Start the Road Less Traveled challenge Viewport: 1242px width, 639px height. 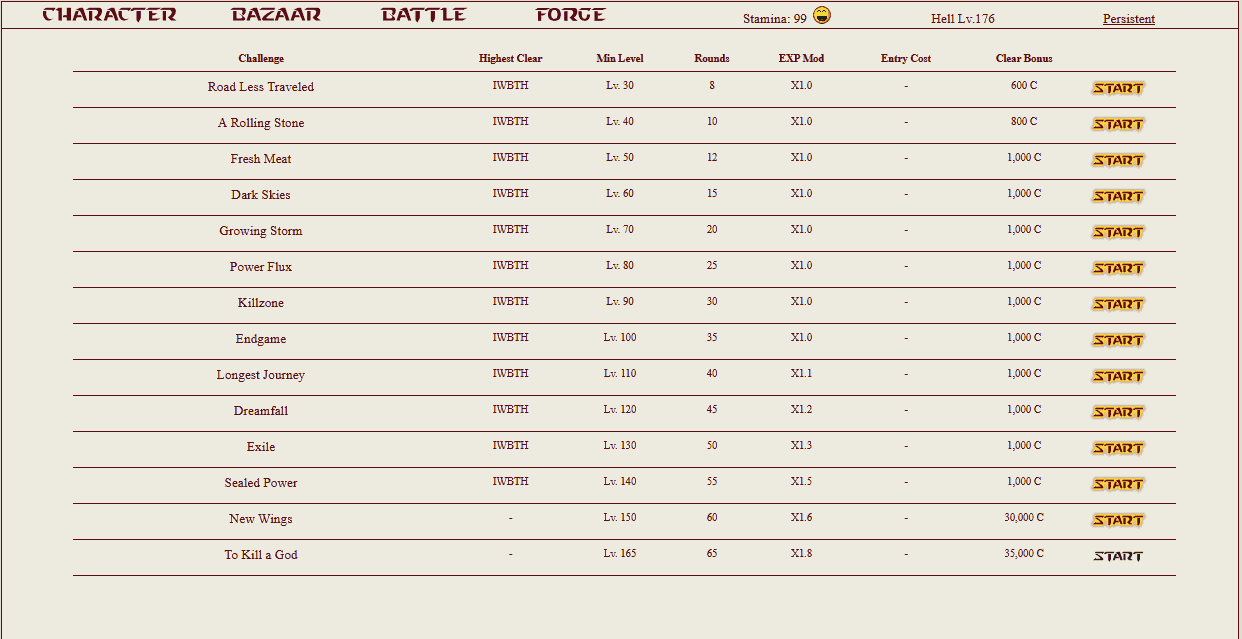click(x=1117, y=88)
